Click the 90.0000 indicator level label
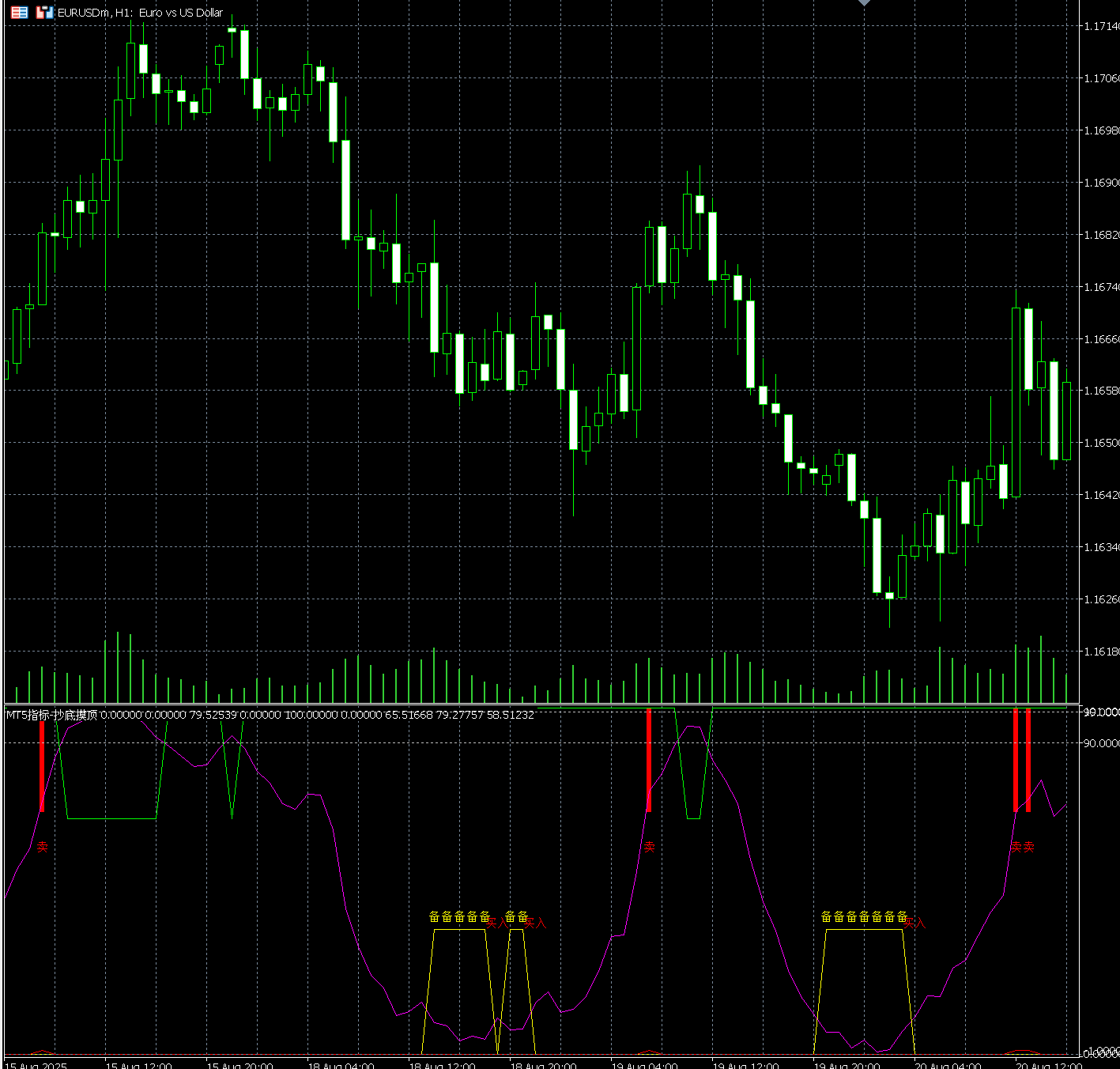 pyautogui.click(x=1101, y=743)
